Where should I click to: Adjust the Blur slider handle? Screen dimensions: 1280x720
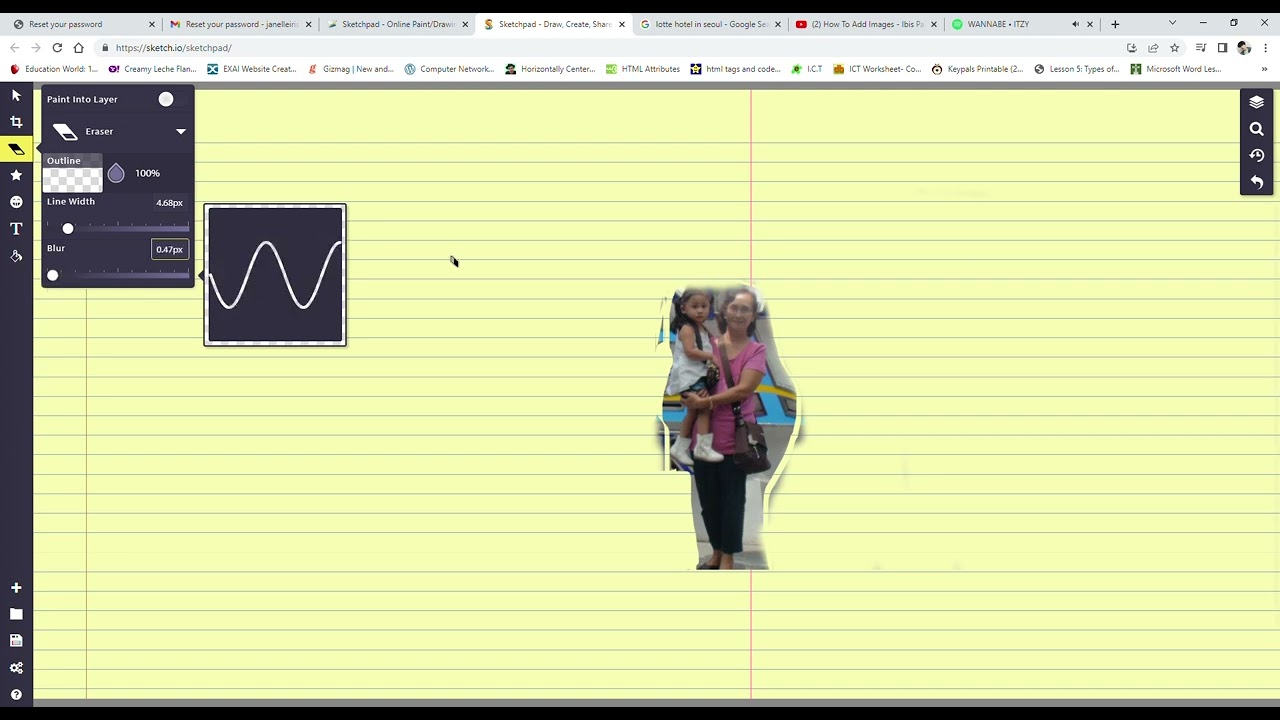coord(53,275)
